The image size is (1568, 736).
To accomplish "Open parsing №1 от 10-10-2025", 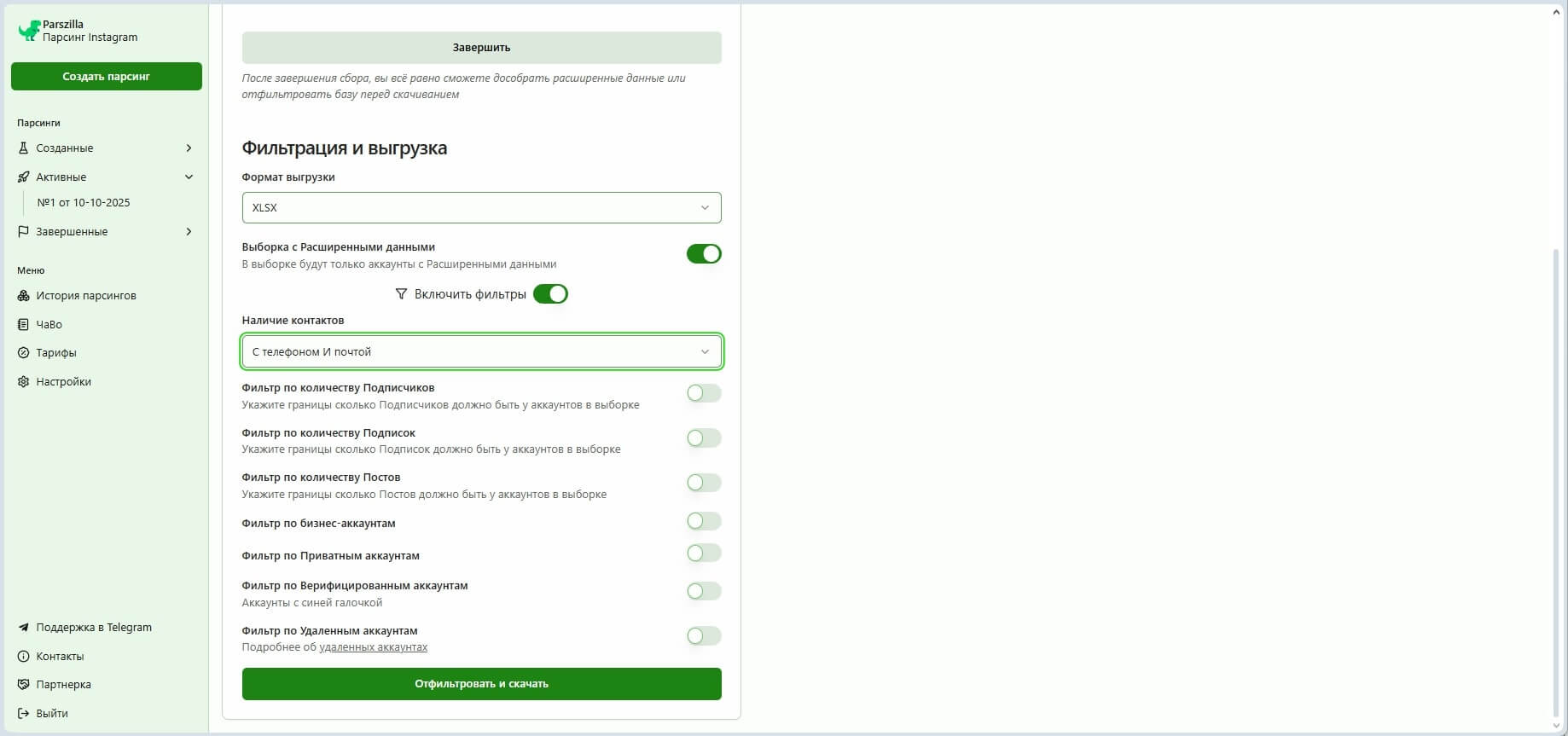I will (x=84, y=203).
